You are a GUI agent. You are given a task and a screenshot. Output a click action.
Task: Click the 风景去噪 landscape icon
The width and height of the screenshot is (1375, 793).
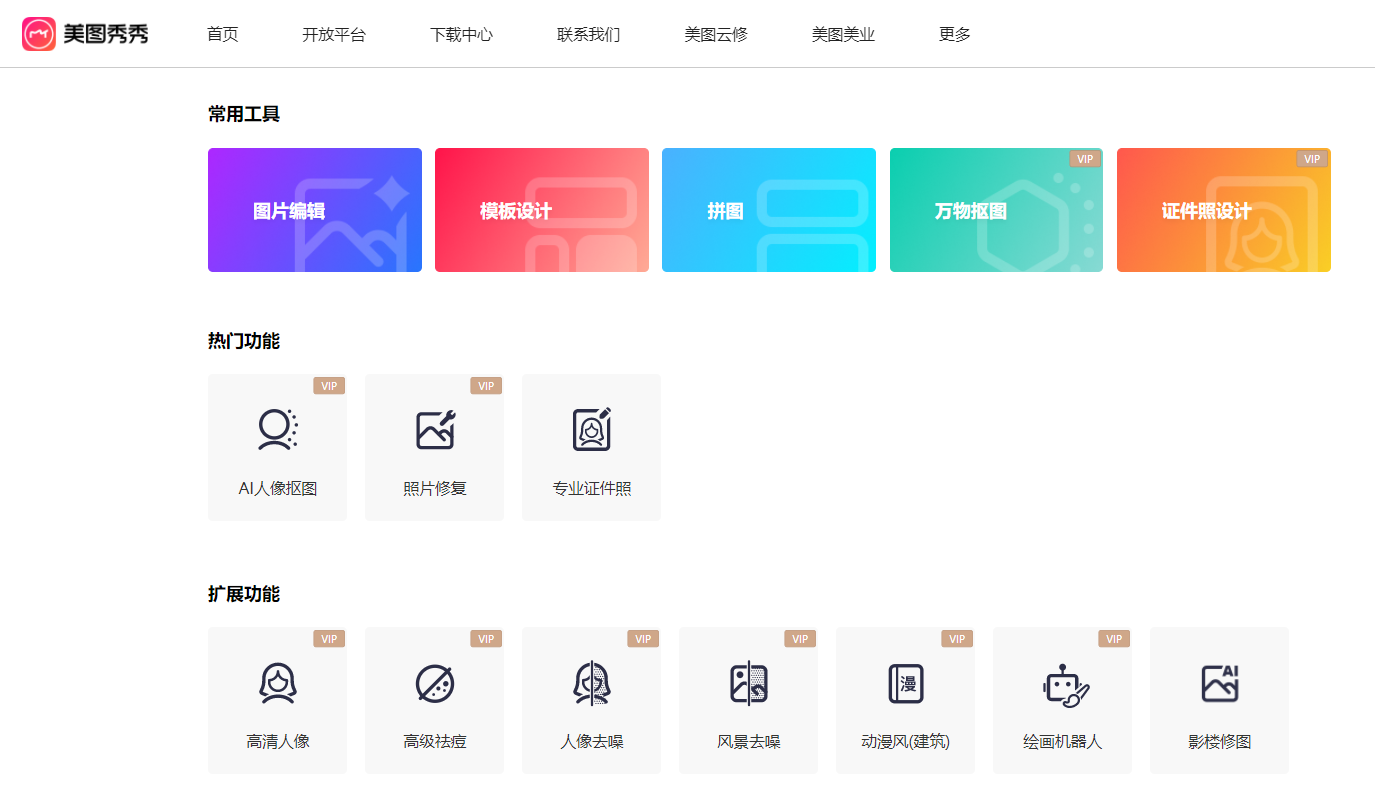pos(749,684)
